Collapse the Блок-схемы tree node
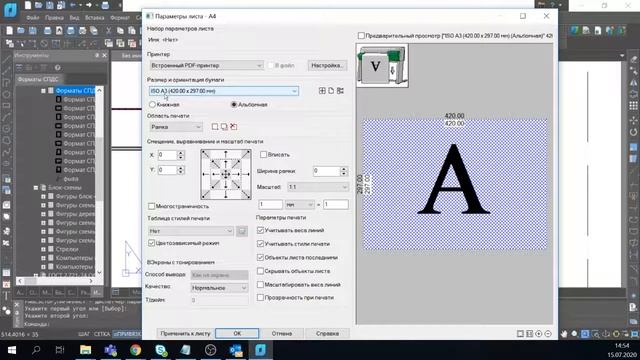This screenshot has height=360, width=640. pyautogui.click(x=36, y=188)
